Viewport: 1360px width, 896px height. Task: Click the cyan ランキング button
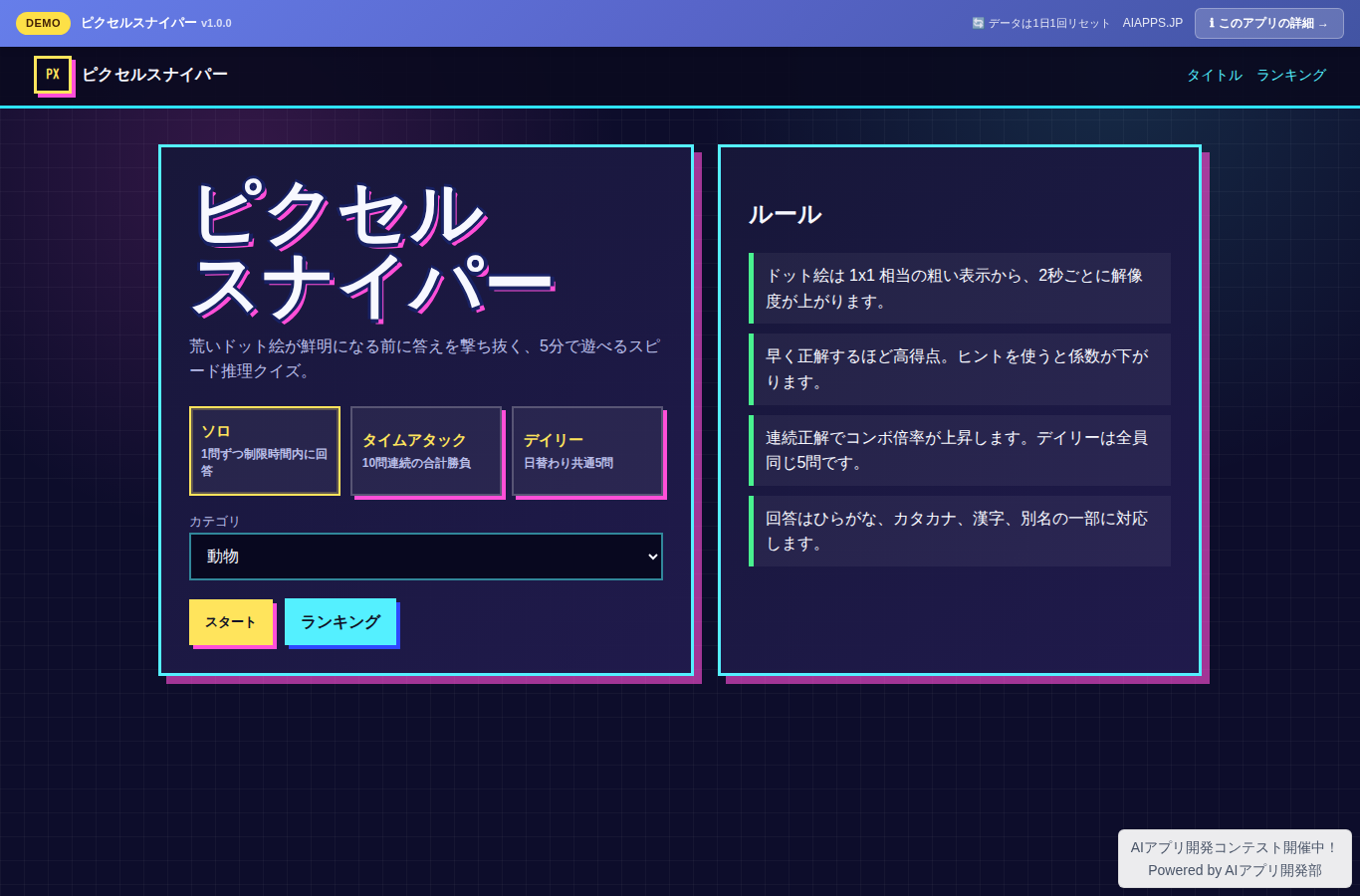pyautogui.click(x=340, y=622)
